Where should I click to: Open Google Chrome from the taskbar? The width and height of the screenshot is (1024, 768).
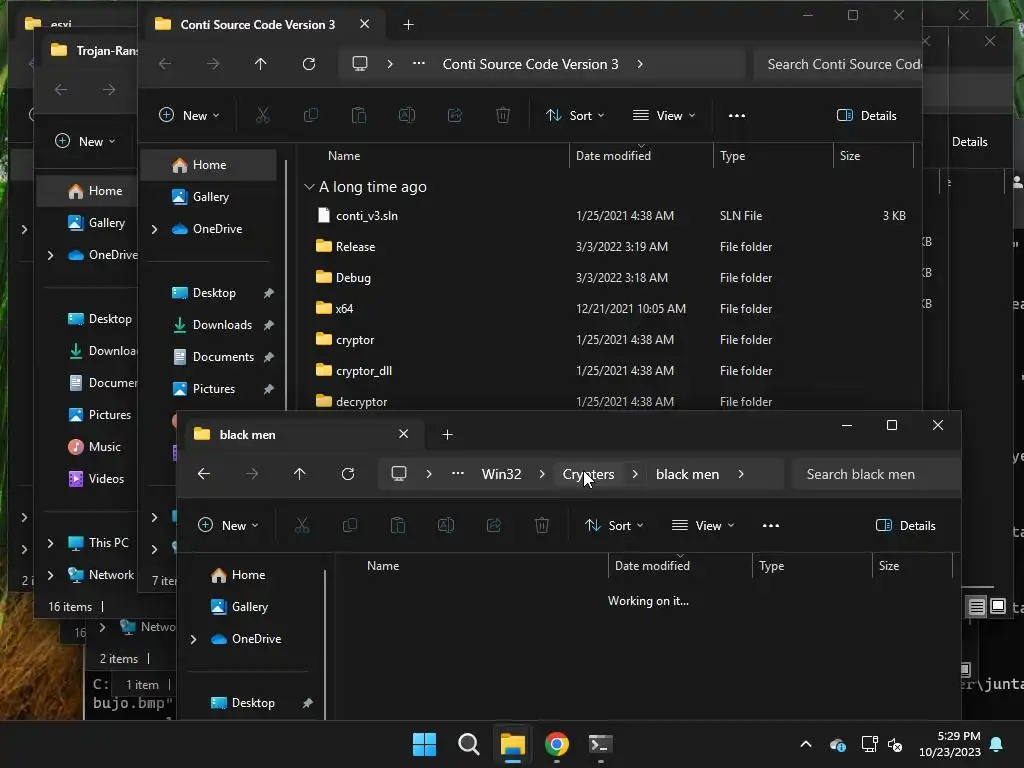[557, 744]
